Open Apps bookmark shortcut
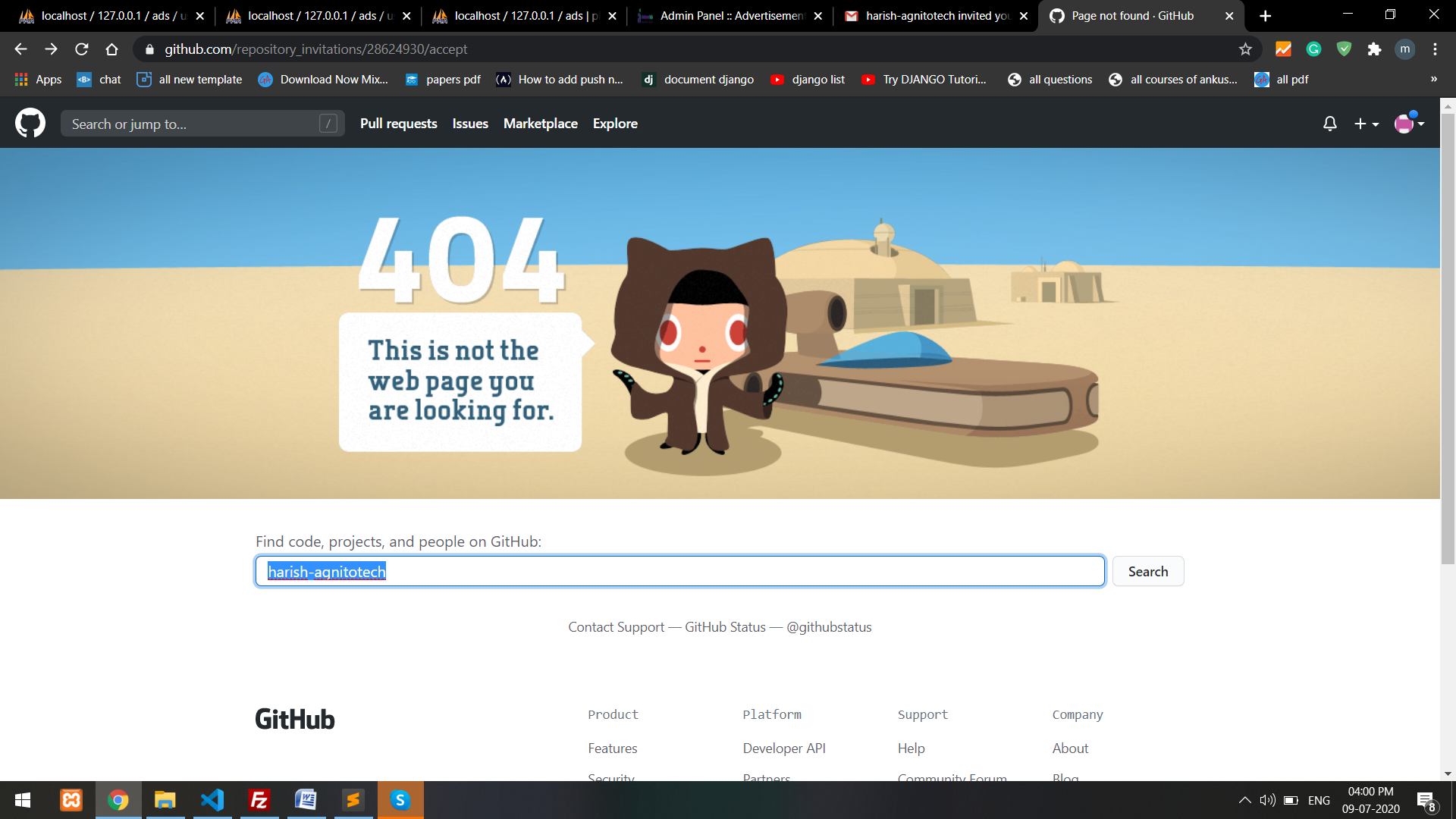Viewport: 1456px width, 819px height. 38,79
